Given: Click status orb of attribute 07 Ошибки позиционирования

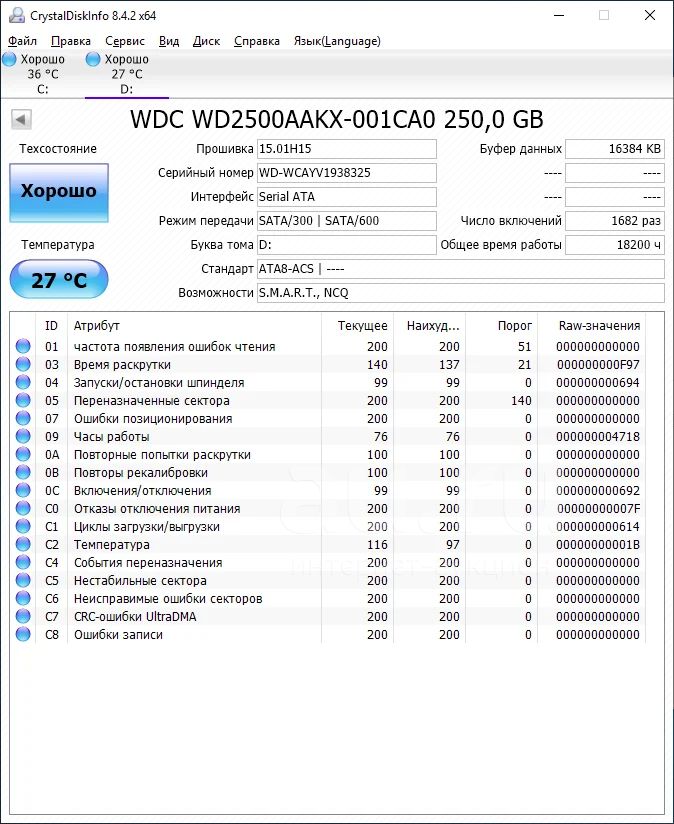Looking at the screenshot, I should coord(23,418).
